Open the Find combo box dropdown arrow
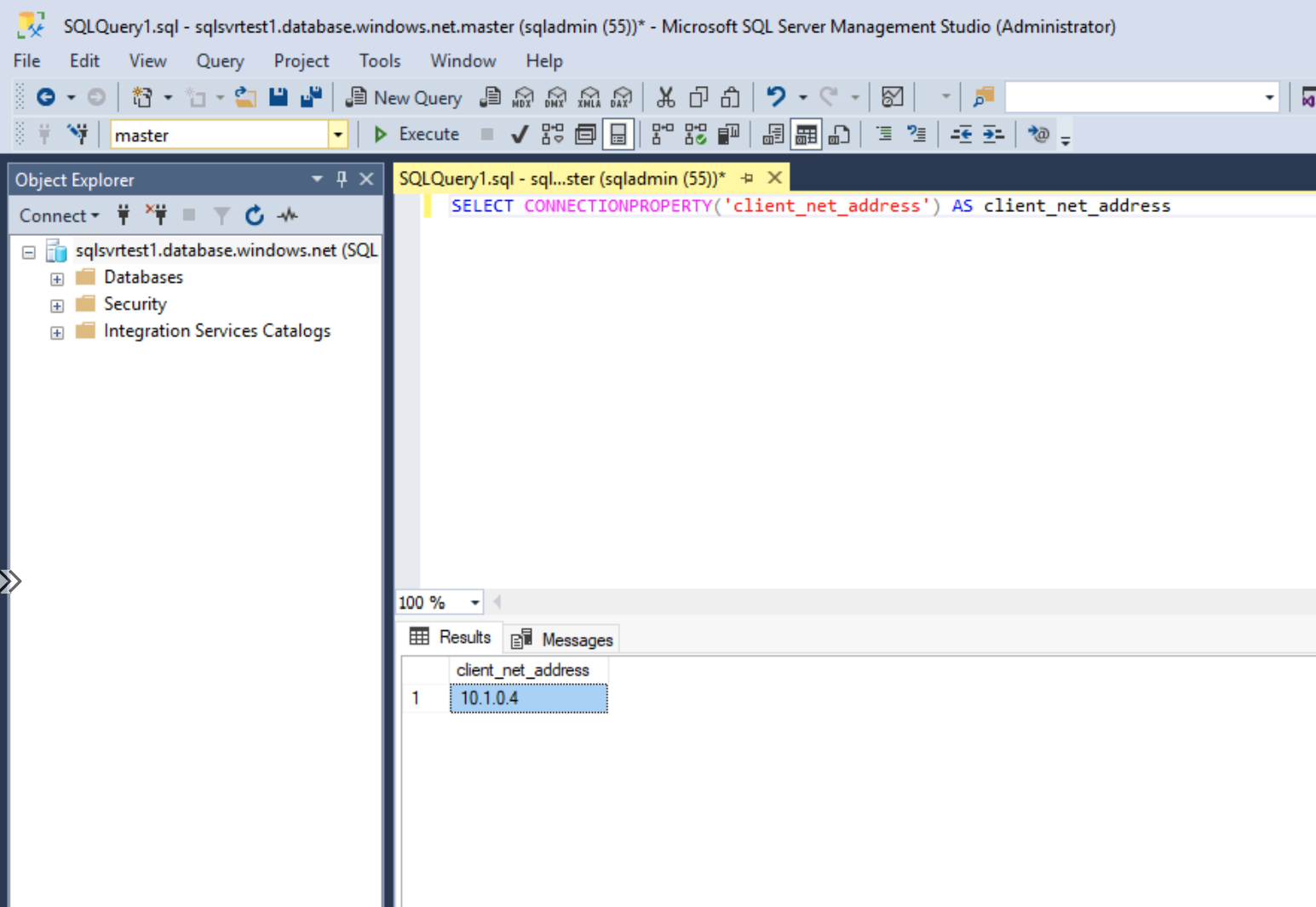 [x=1269, y=97]
